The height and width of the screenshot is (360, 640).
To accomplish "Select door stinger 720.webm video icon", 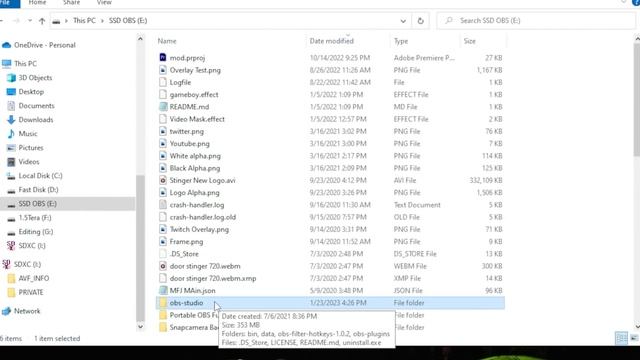I will (x=163, y=266).
